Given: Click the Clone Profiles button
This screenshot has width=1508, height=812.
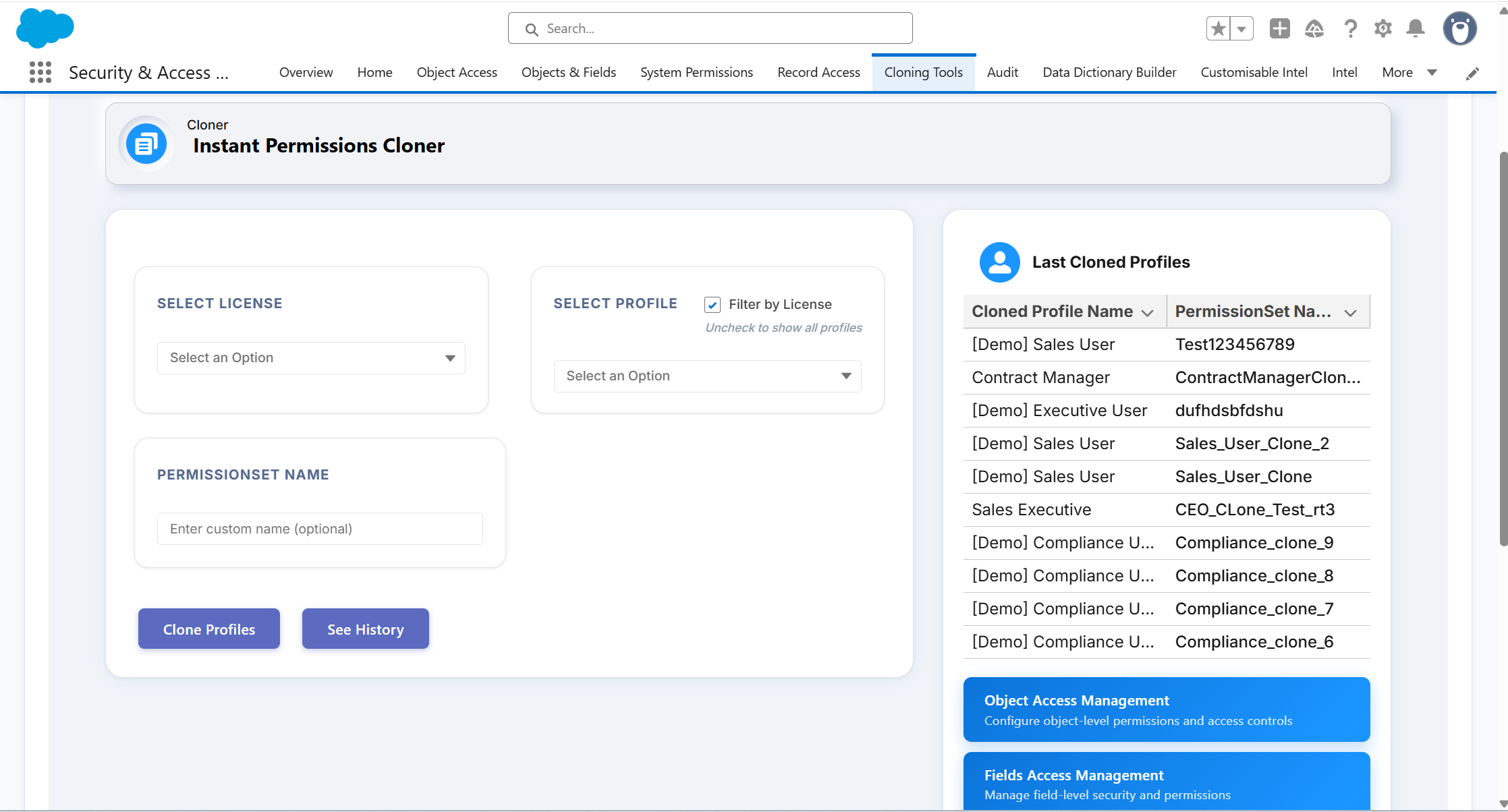Looking at the screenshot, I should (x=209, y=629).
